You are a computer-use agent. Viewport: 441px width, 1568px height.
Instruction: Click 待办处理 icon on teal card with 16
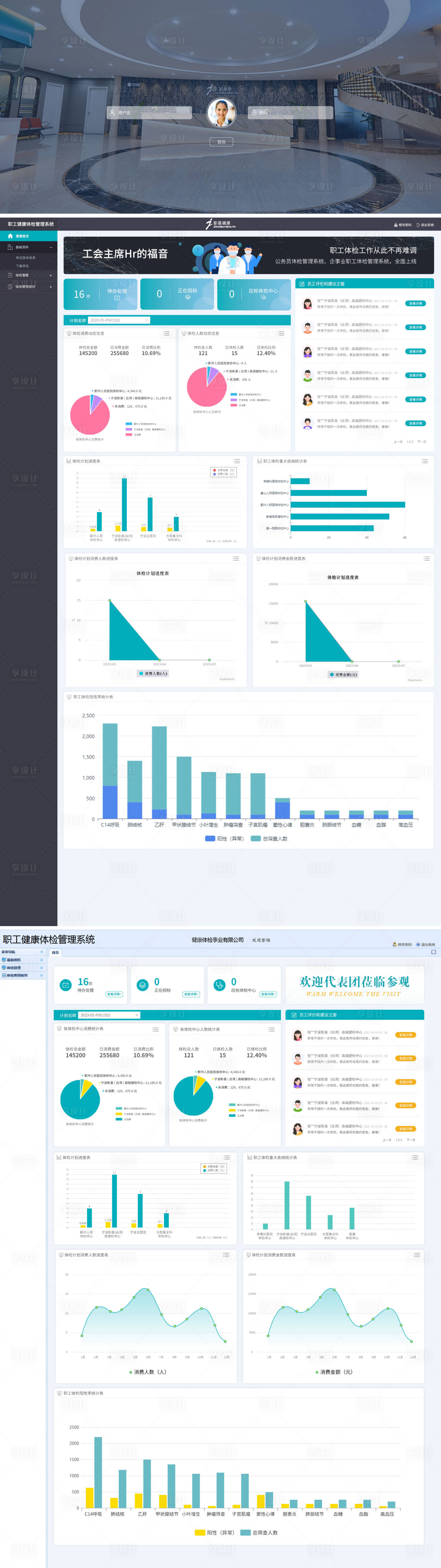(x=117, y=298)
